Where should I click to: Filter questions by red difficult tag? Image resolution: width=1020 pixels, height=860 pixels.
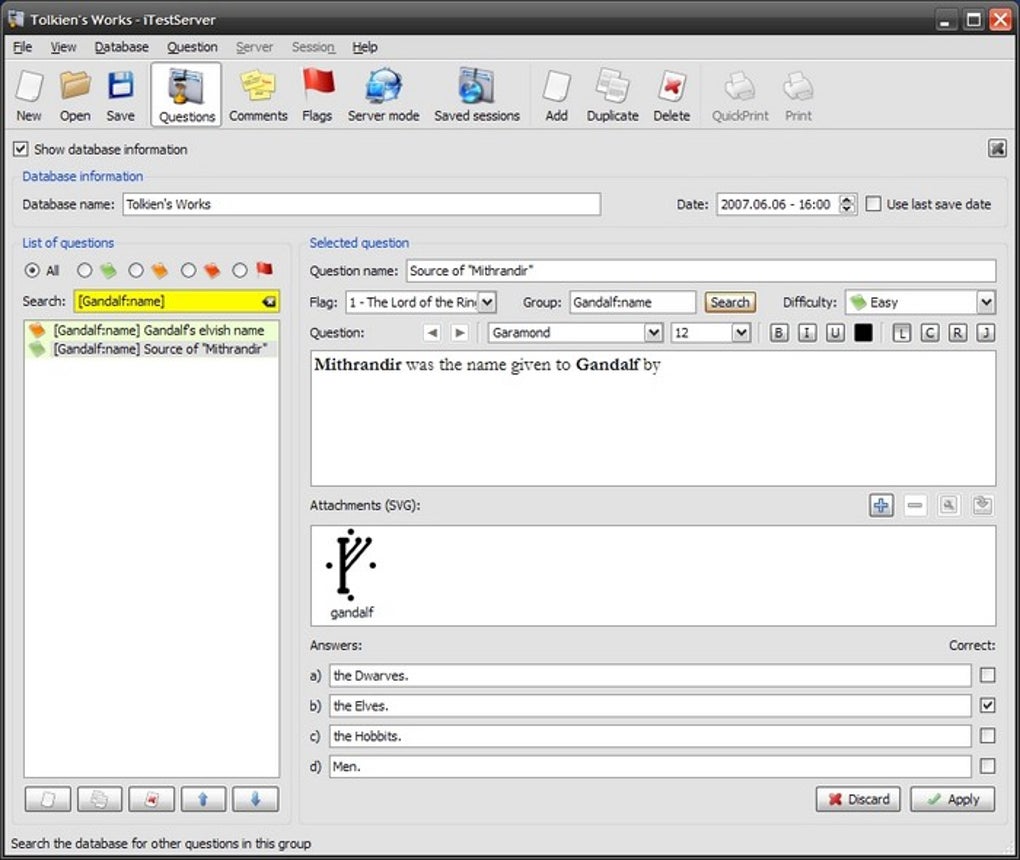point(188,270)
